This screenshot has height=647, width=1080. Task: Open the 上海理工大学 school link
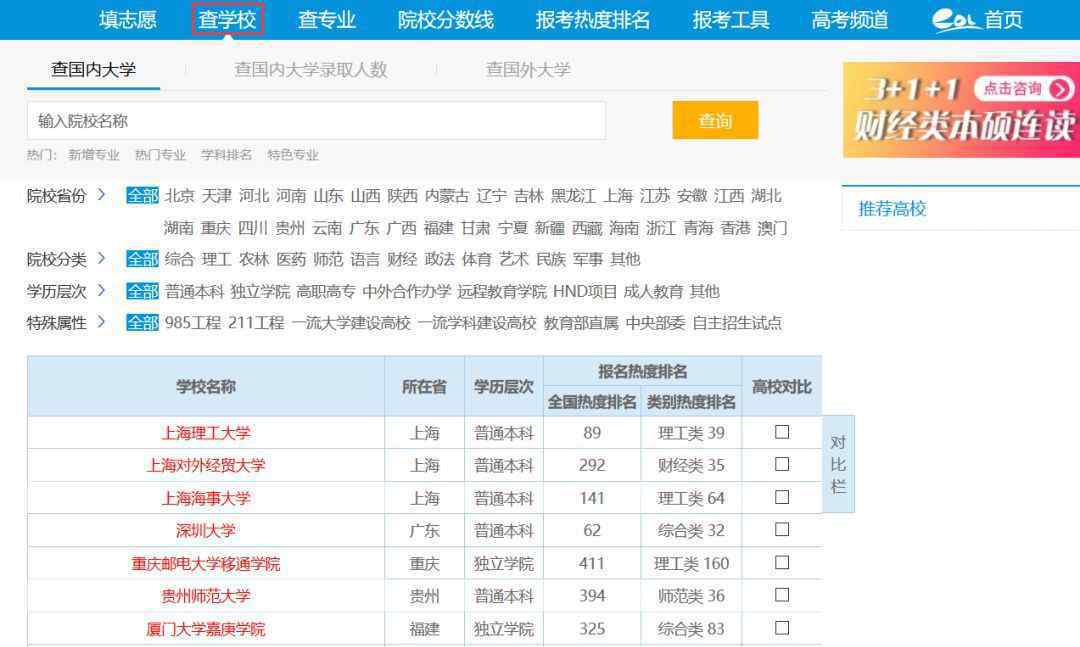click(x=206, y=433)
